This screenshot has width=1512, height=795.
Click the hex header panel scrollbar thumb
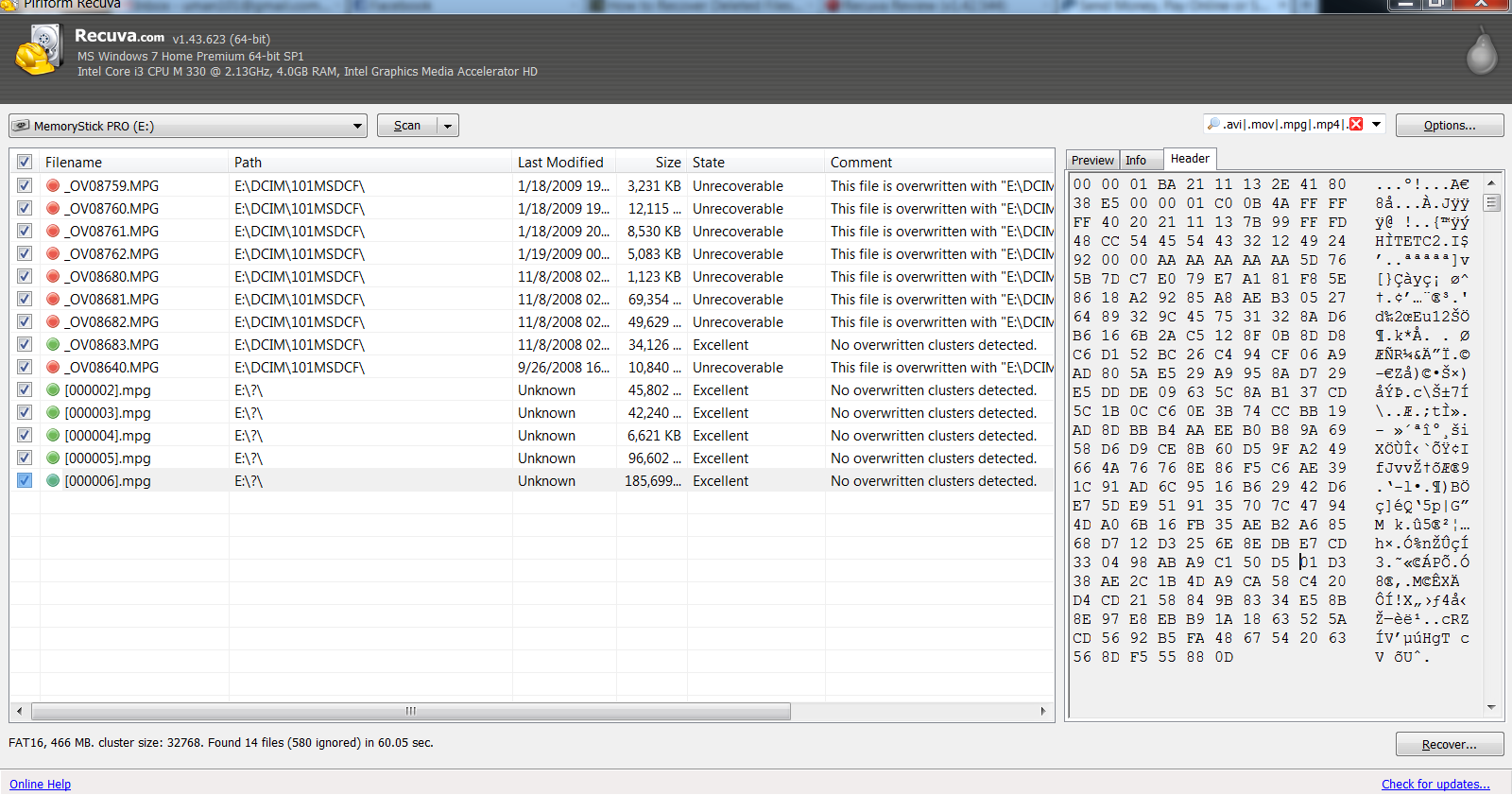[1491, 202]
